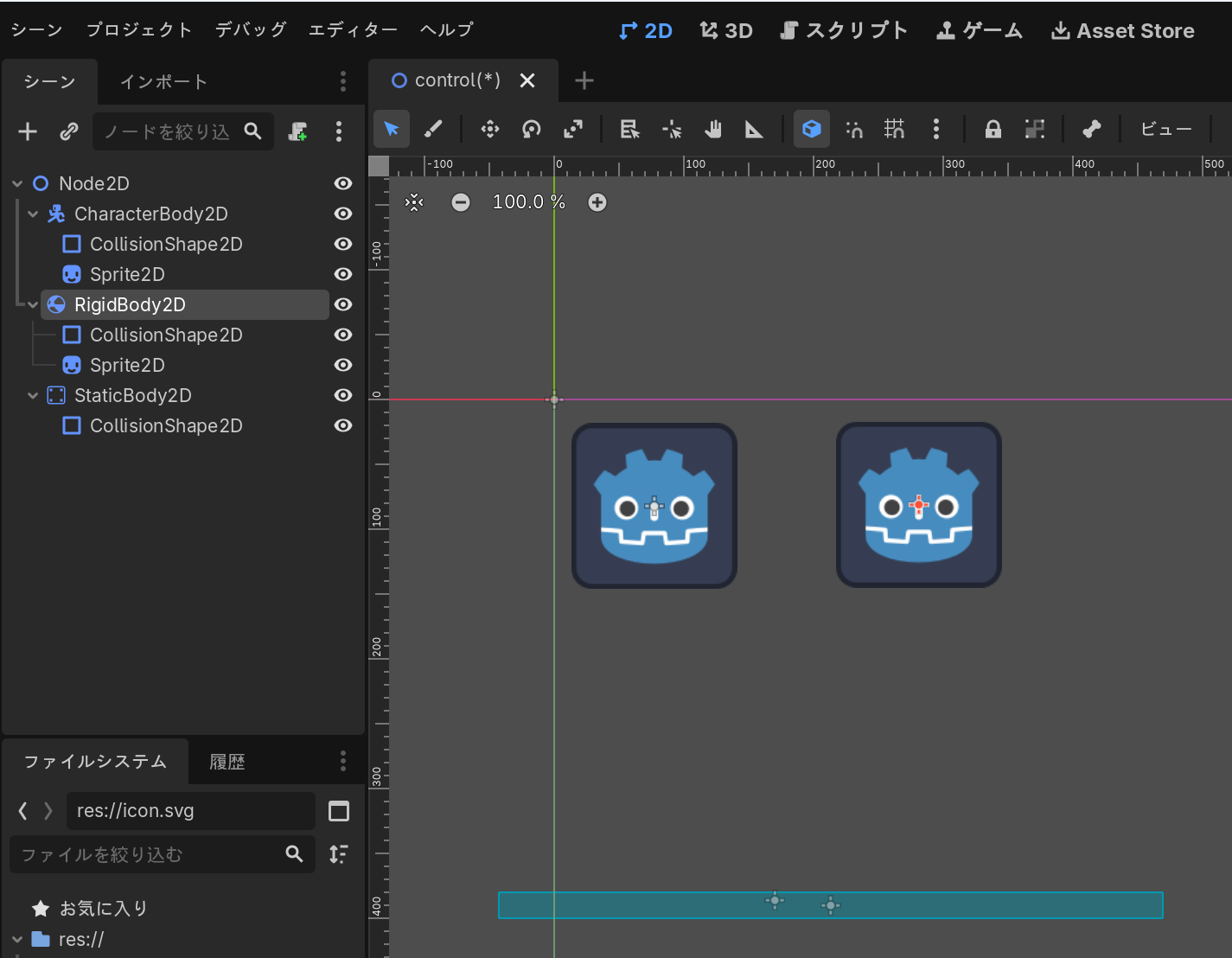Add a new node with the plus icon

click(x=28, y=131)
